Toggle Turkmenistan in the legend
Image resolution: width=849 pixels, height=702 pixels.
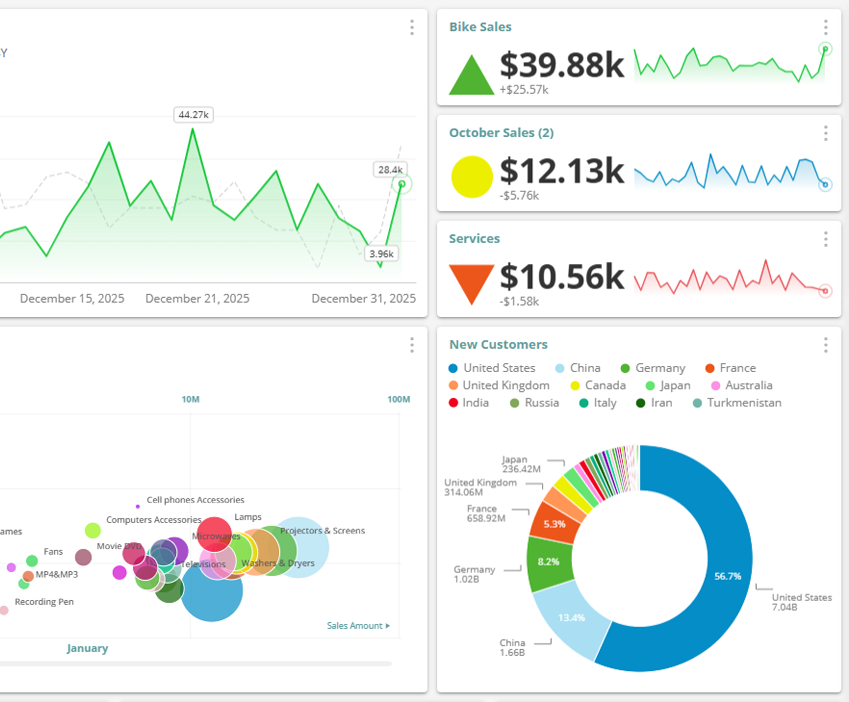[x=737, y=403]
